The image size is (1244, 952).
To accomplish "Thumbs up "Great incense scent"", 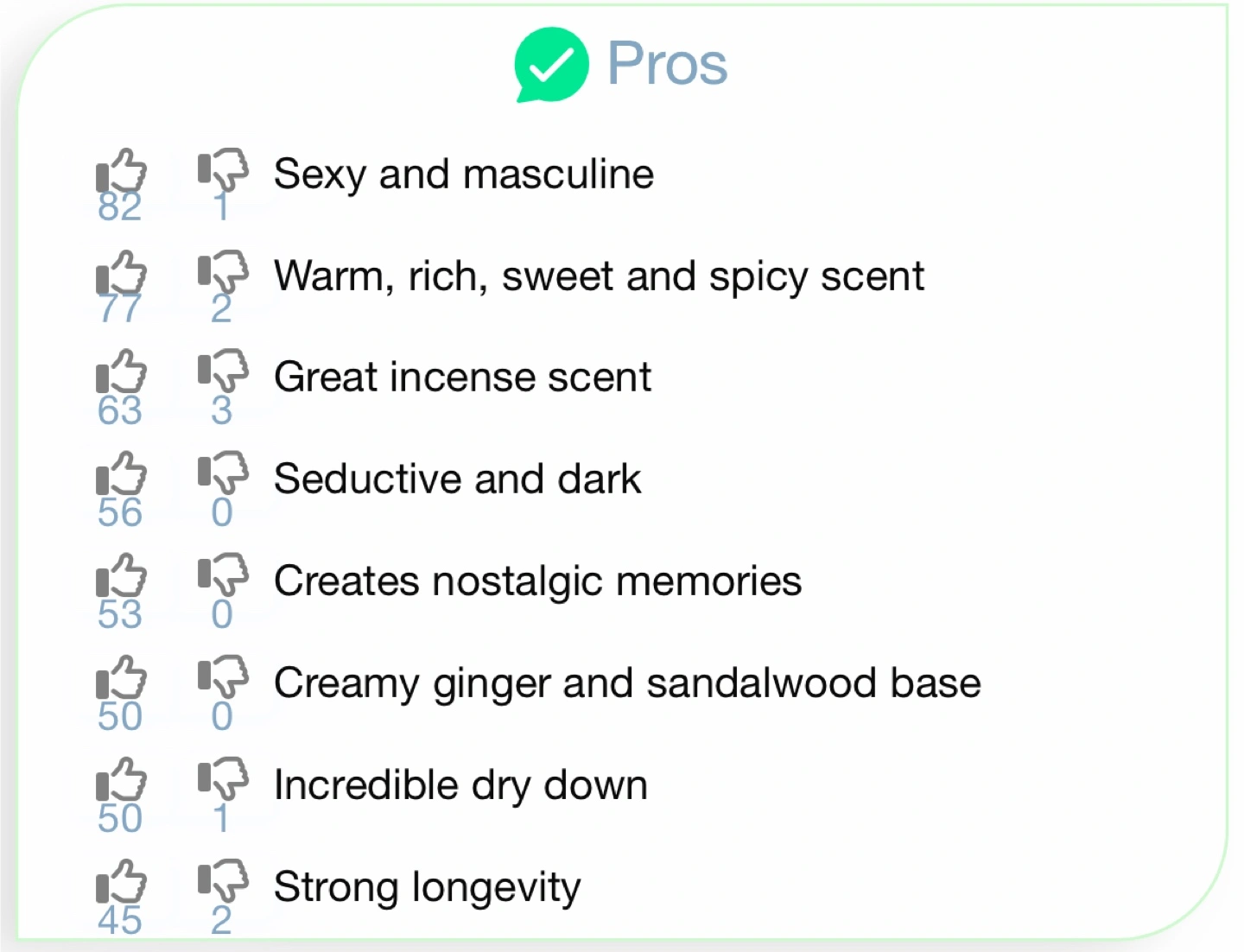I will tap(121, 371).
